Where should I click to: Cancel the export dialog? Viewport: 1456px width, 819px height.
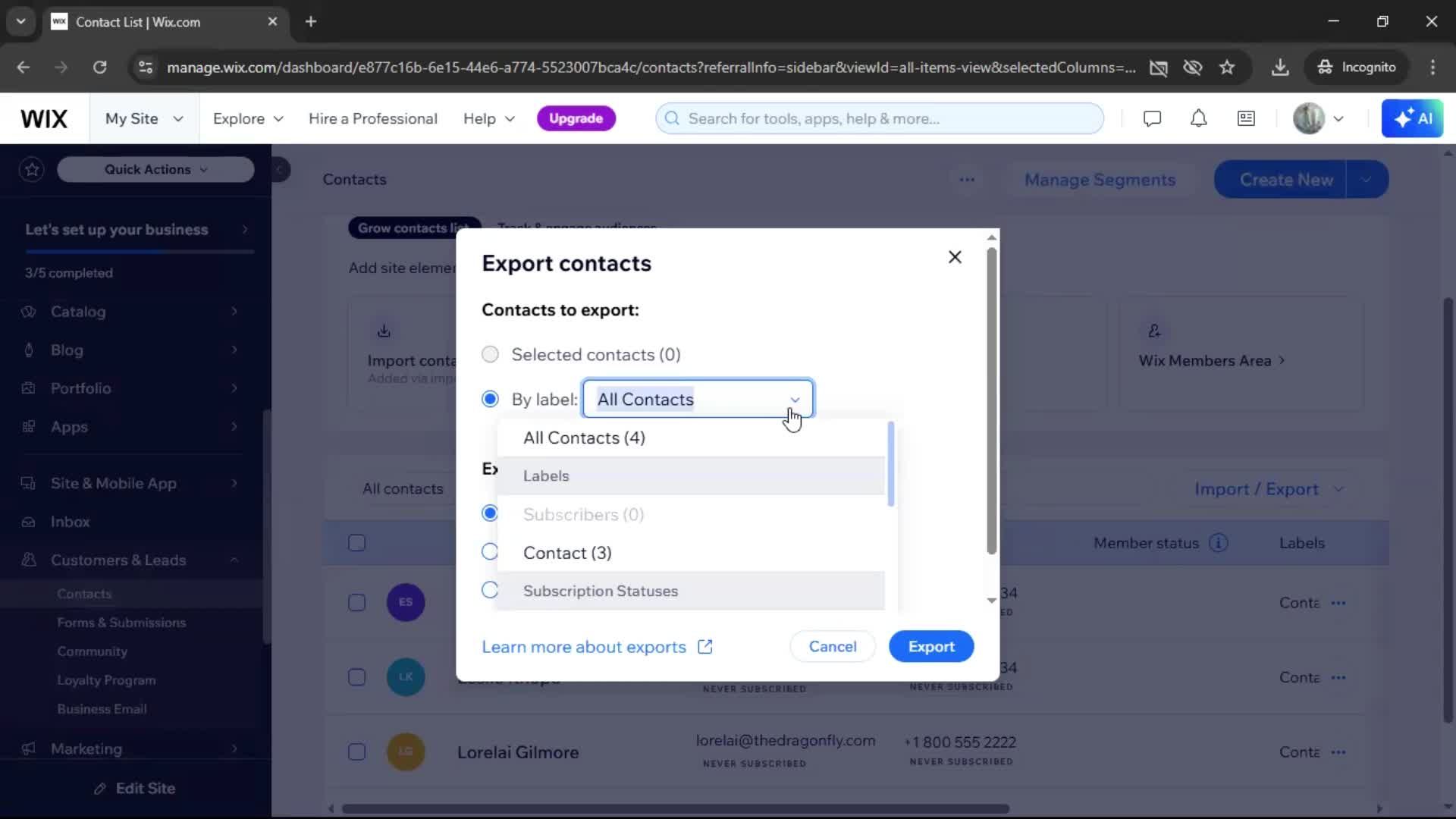[833, 646]
